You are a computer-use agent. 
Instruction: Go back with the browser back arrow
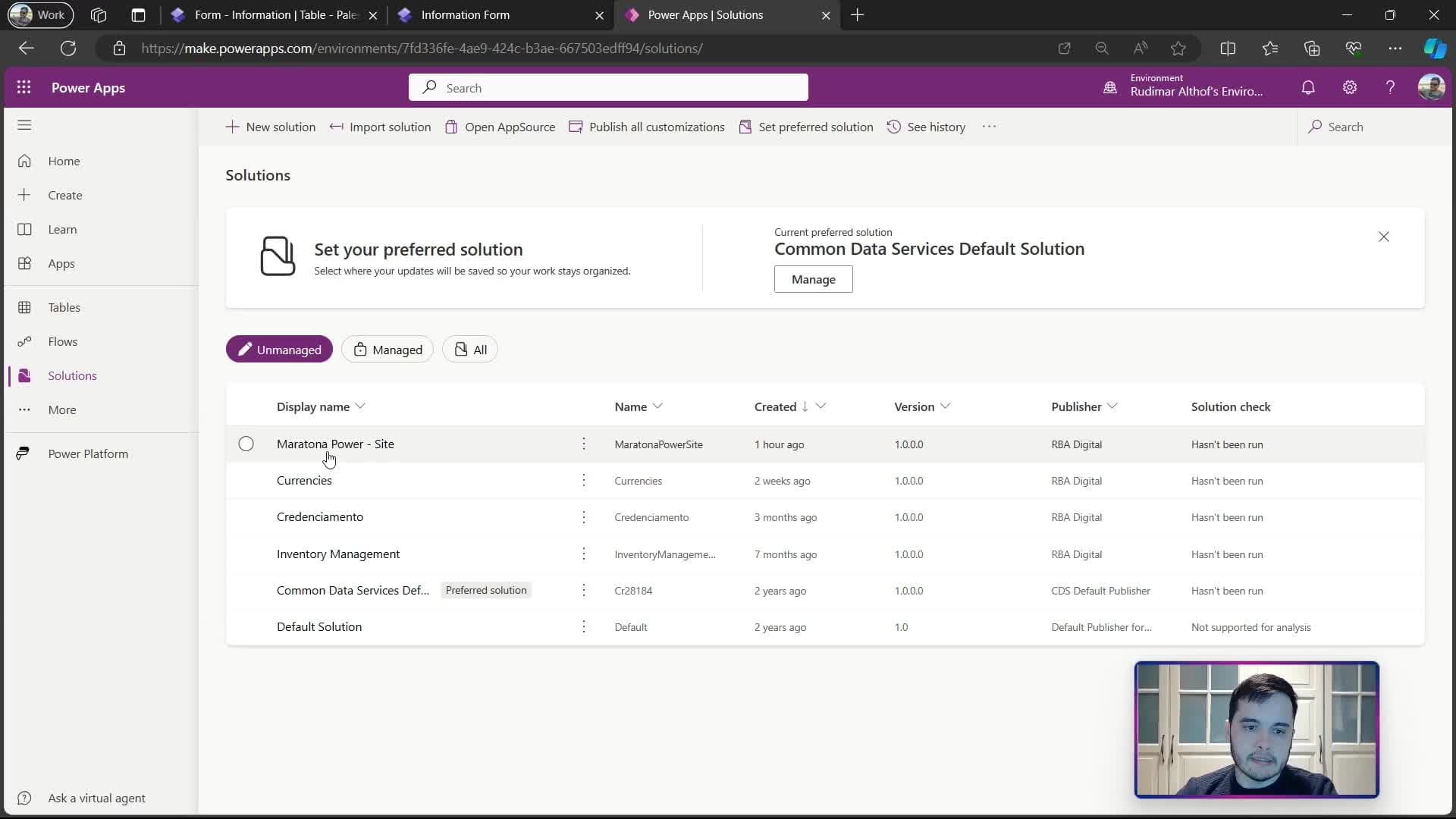click(27, 49)
